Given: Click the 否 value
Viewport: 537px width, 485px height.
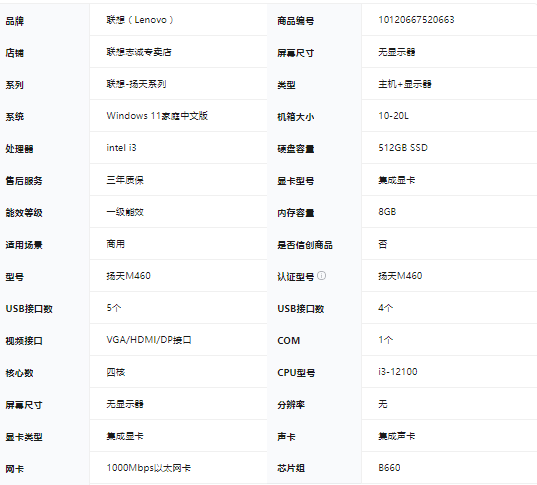Looking at the screenshot, I should pos(383,244).
